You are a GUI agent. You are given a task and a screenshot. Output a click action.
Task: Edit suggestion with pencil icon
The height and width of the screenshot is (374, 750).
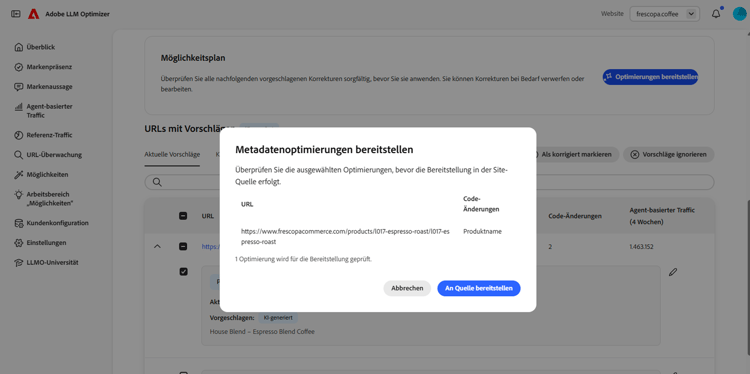(x=673, y=272)
